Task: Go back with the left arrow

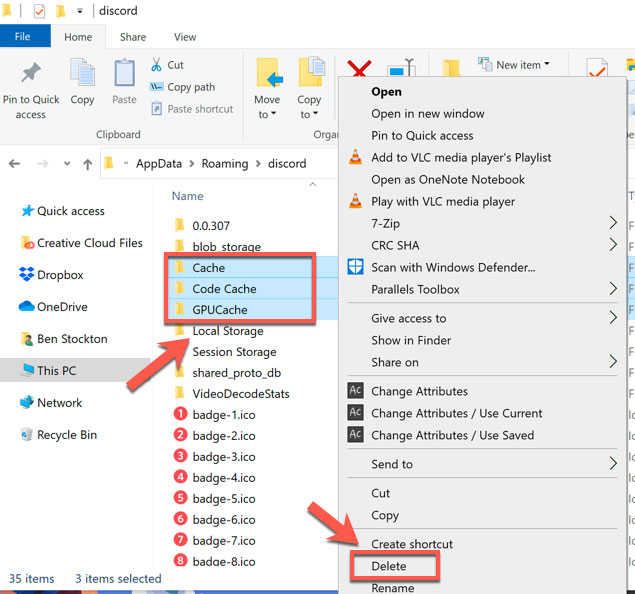Action: click(x=15, y=164)
